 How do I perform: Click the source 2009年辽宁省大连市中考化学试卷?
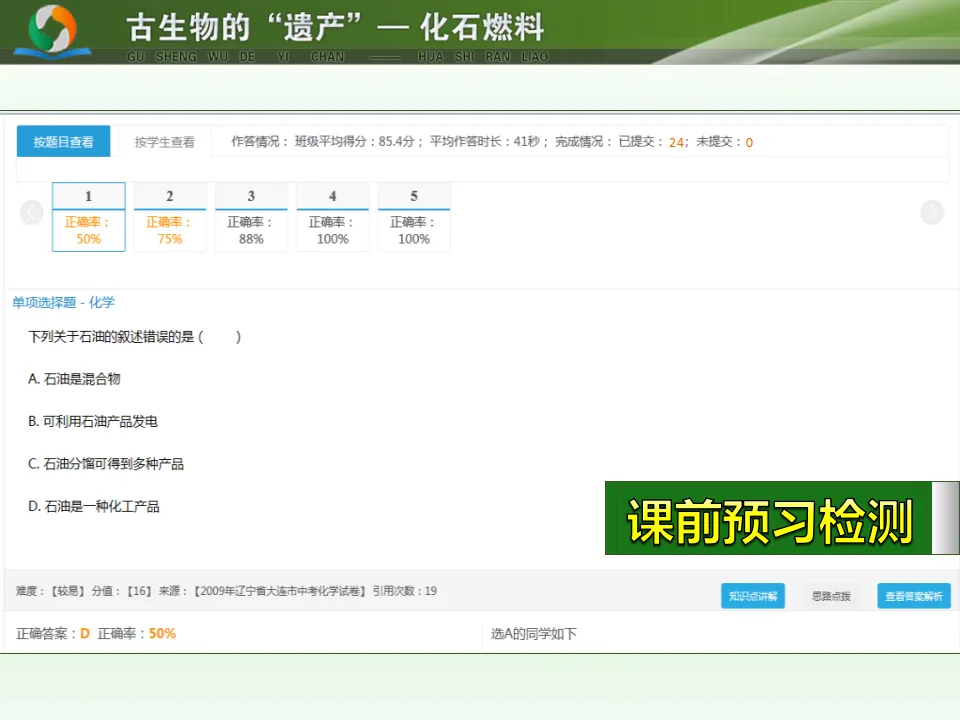[280, 591]
